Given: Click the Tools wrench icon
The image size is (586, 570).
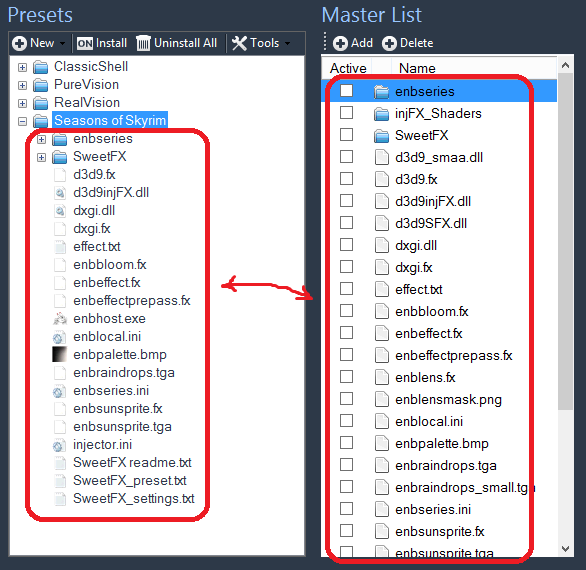Looking at the screenshot, I should tap(239, 43).
